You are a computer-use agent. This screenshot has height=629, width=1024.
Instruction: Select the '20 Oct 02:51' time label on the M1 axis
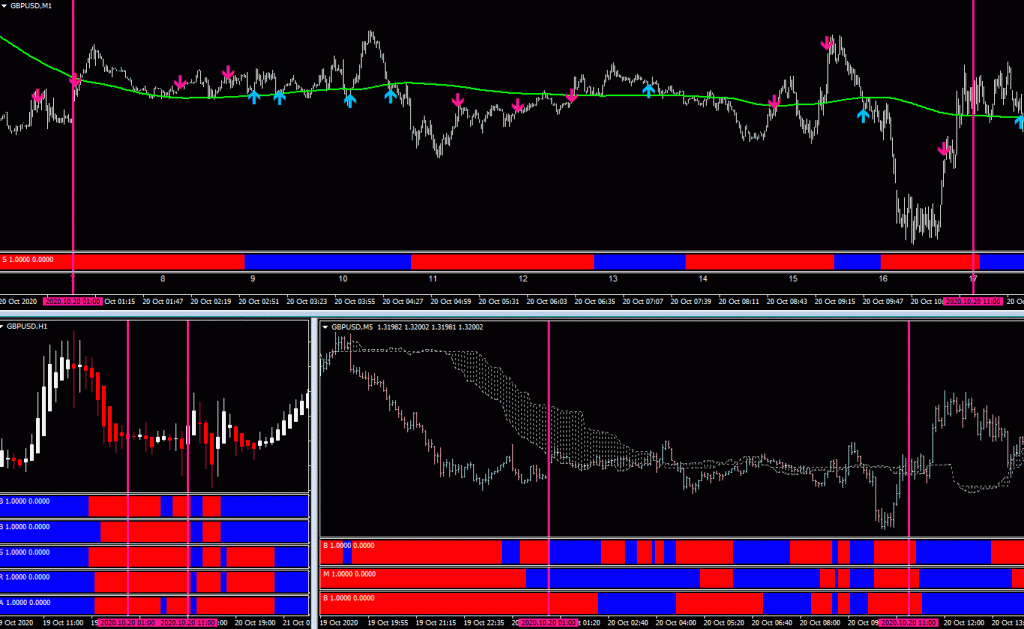(259, 302)
